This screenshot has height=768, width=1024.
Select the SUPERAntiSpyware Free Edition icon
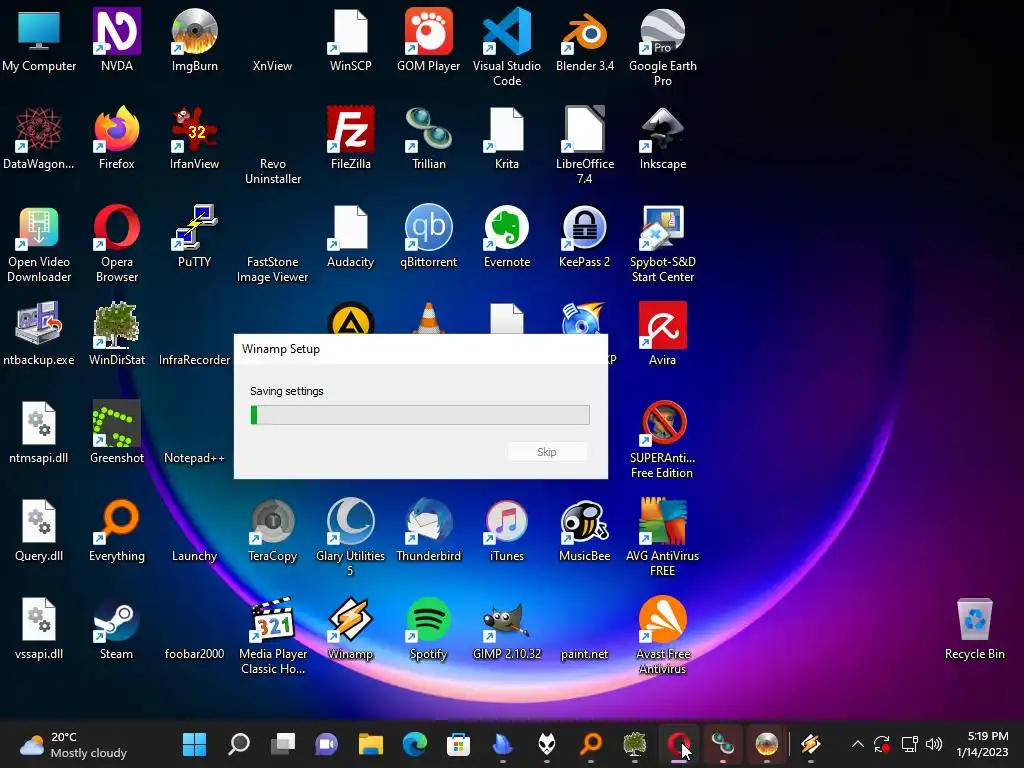point(662,423)
